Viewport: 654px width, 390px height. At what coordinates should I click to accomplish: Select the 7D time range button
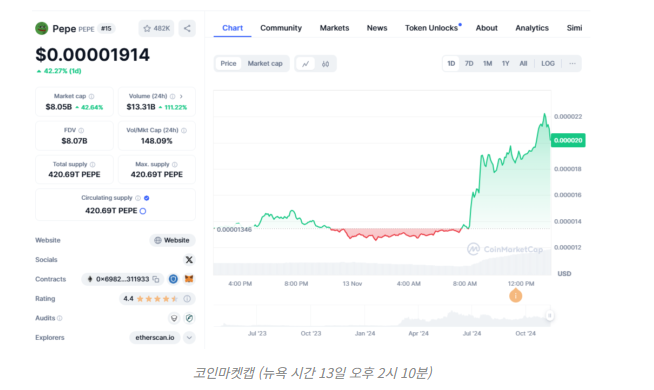pos(469,63)
